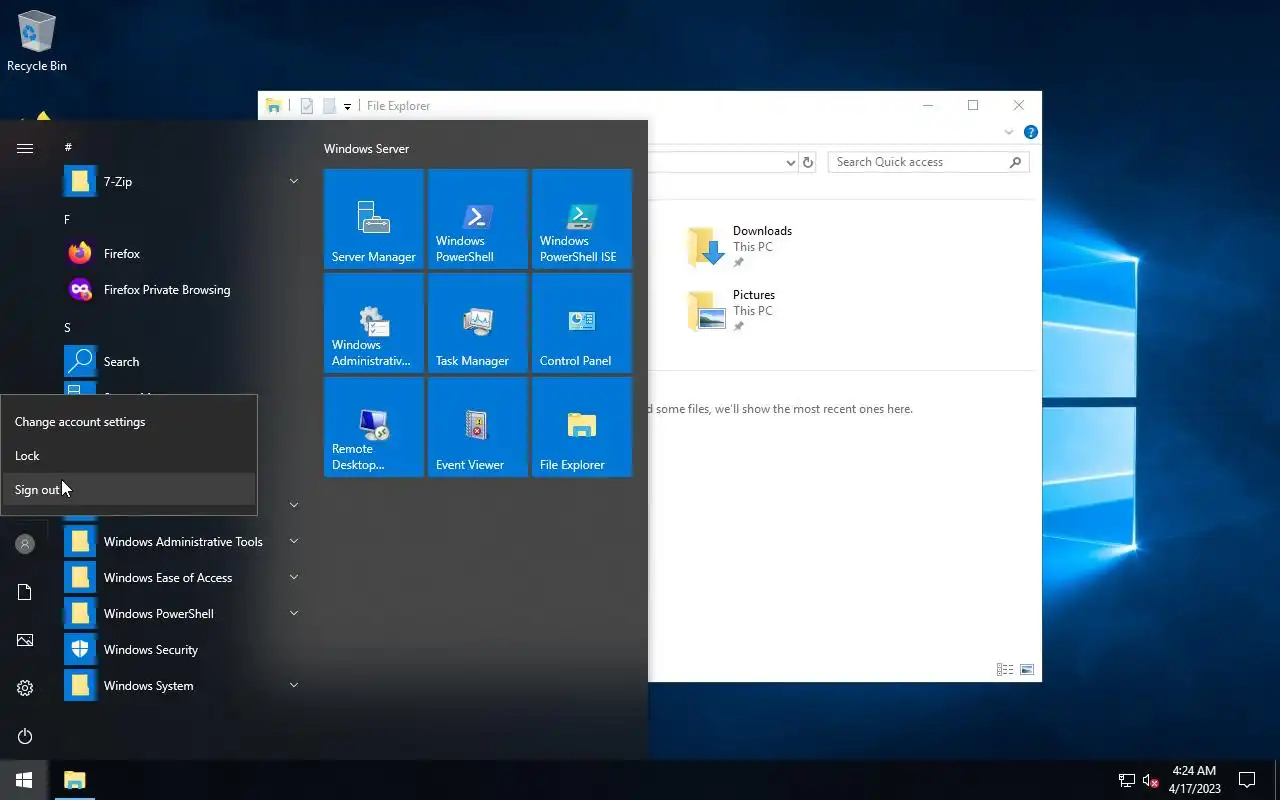Open Remote Desktop Connection tile
The image size is (1280, 800).
tap(374, 427)
